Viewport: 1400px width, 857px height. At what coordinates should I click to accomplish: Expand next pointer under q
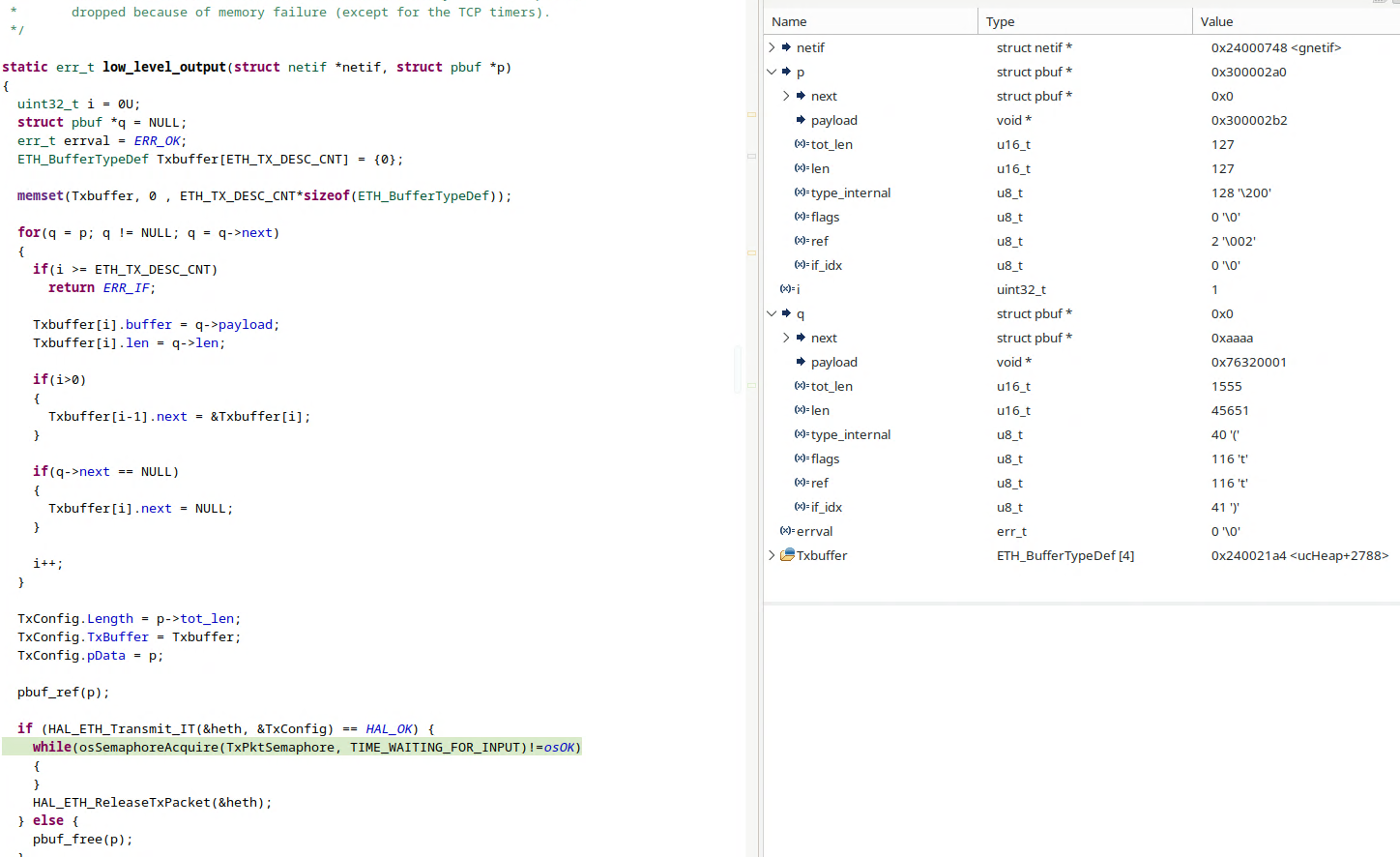pyautogui.click(x=786, y=338)
